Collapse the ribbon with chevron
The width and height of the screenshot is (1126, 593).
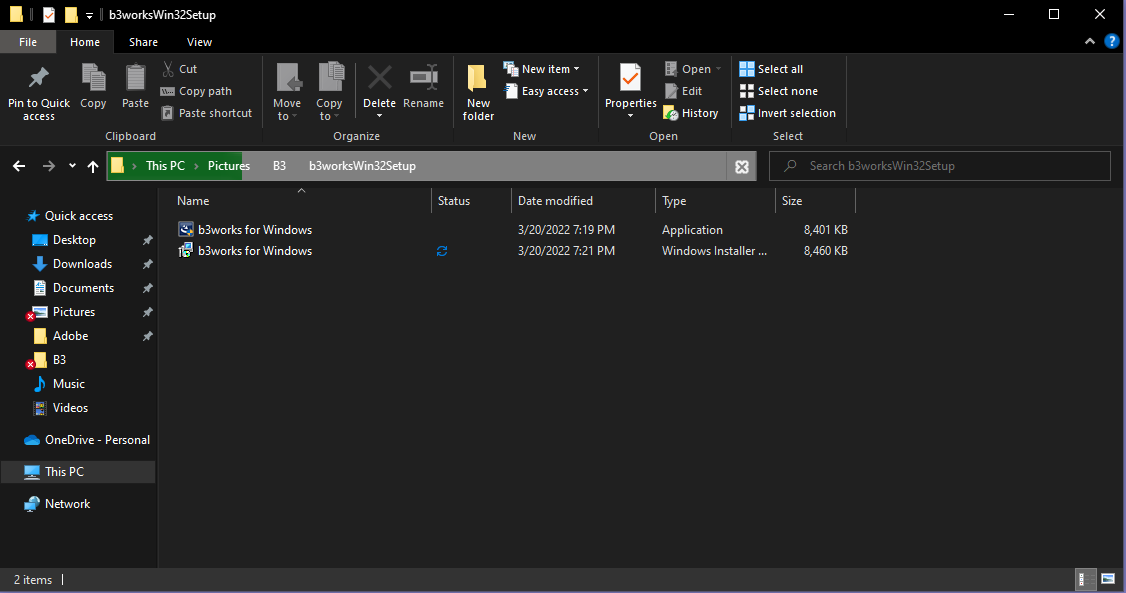(1089, 42)
